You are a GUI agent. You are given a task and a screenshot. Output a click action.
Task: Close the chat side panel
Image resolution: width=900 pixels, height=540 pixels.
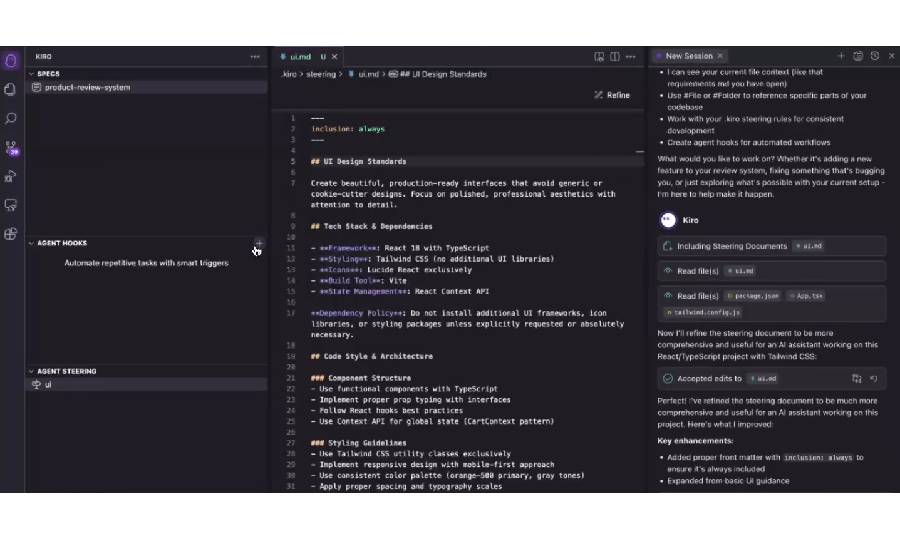[891, 56]
